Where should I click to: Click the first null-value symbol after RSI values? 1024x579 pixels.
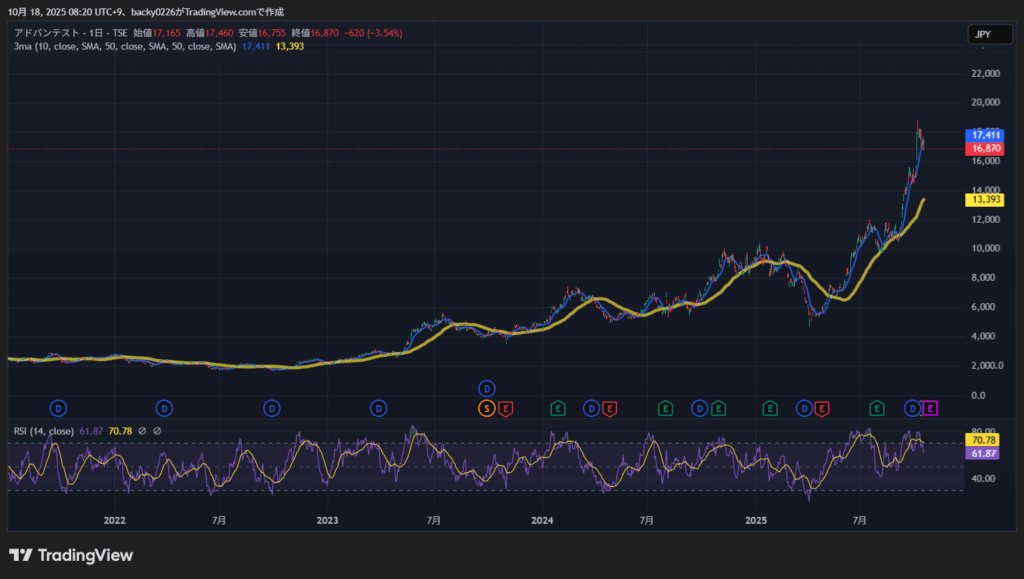142,431
